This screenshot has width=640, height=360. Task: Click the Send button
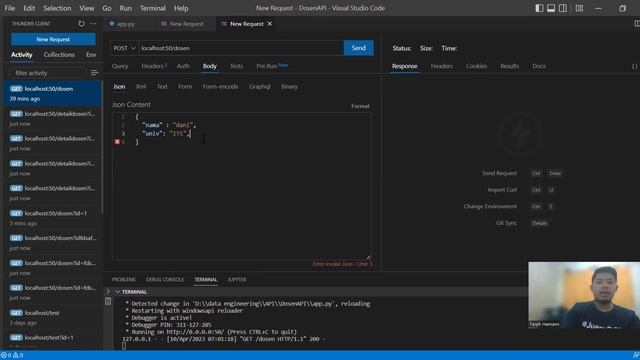(358, 48)
